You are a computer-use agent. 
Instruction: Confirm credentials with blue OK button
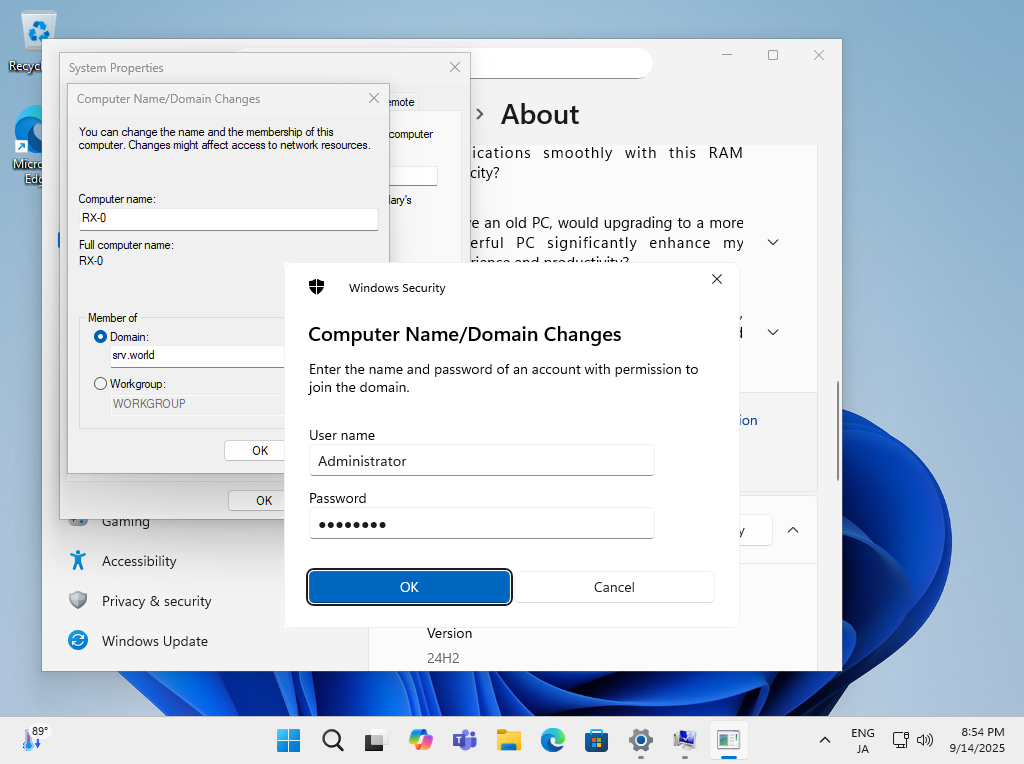(x=409, y=587)
